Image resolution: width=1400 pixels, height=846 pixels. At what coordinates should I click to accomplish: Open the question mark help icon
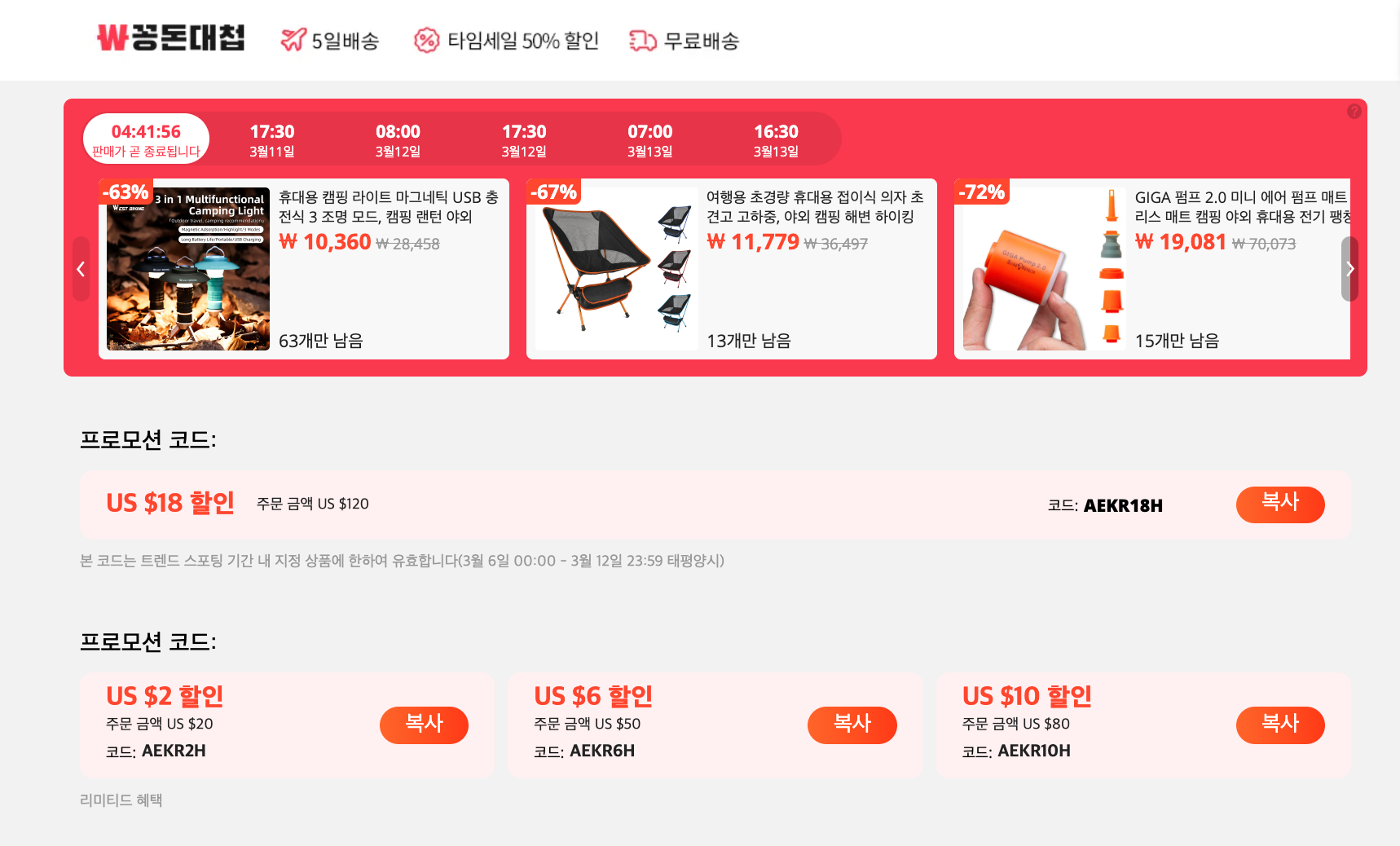click(x=1354, y=112)
